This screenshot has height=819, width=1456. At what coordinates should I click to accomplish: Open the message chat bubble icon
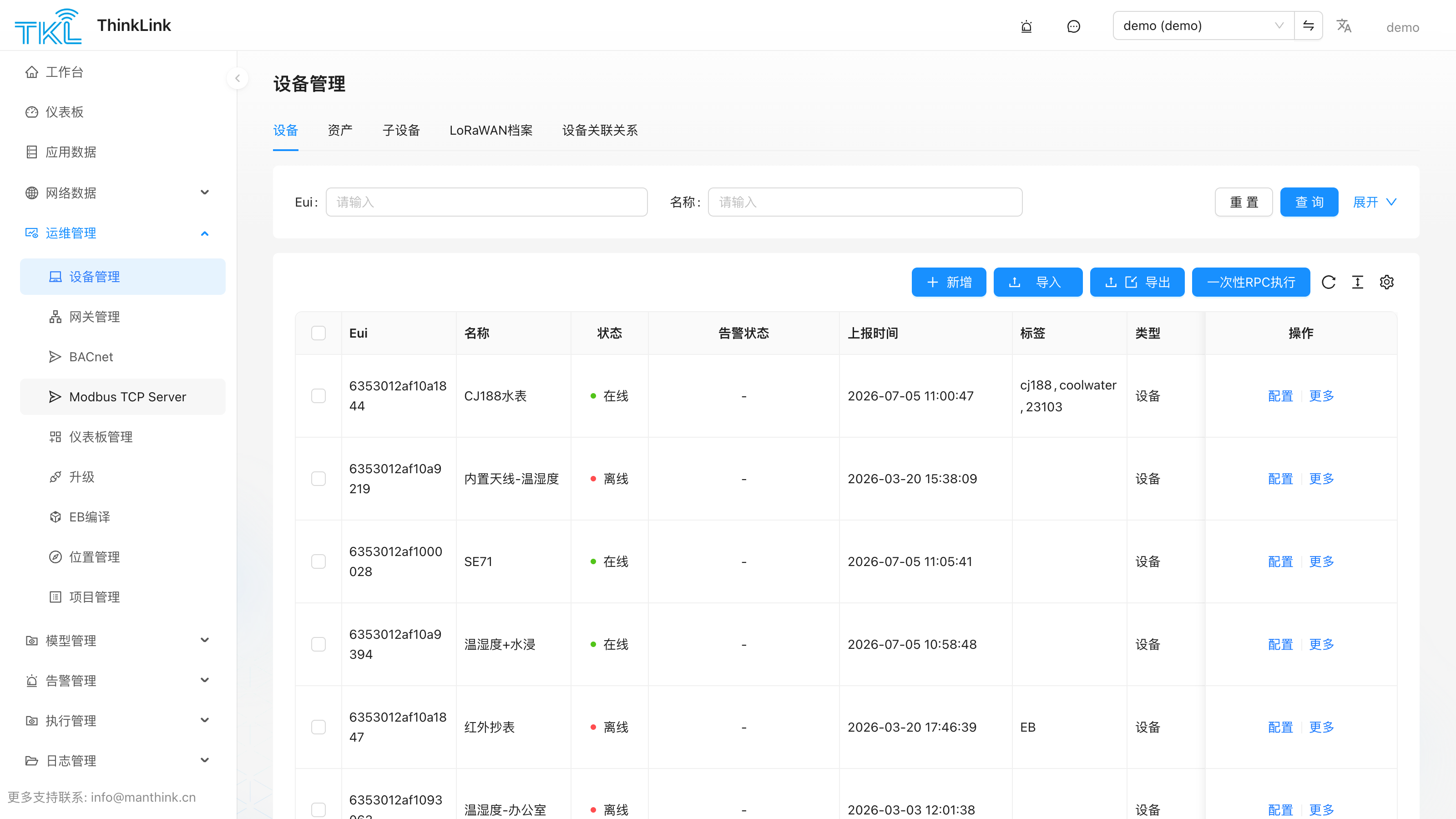1073,26
